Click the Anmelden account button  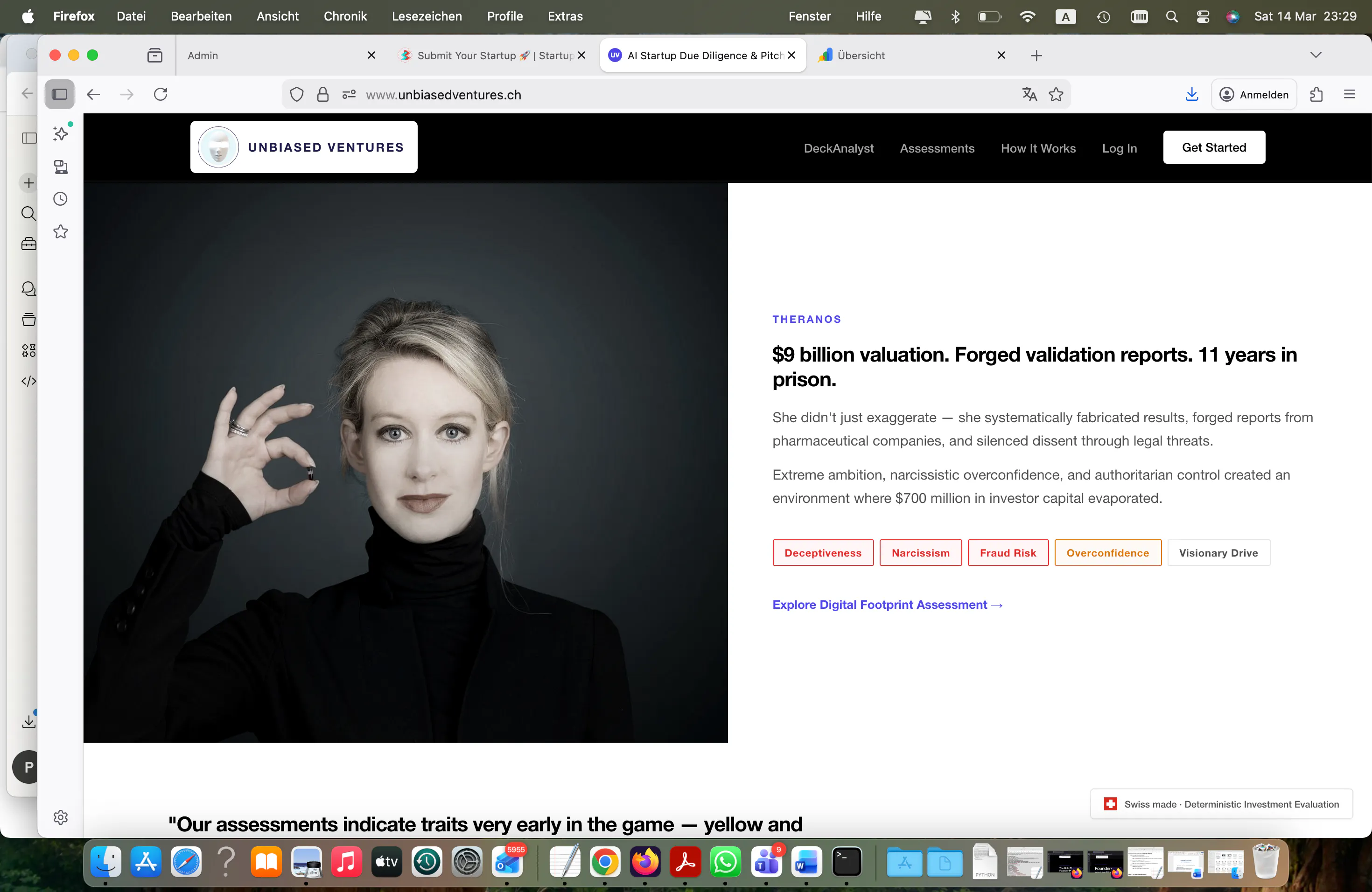tap(1254, 95)
